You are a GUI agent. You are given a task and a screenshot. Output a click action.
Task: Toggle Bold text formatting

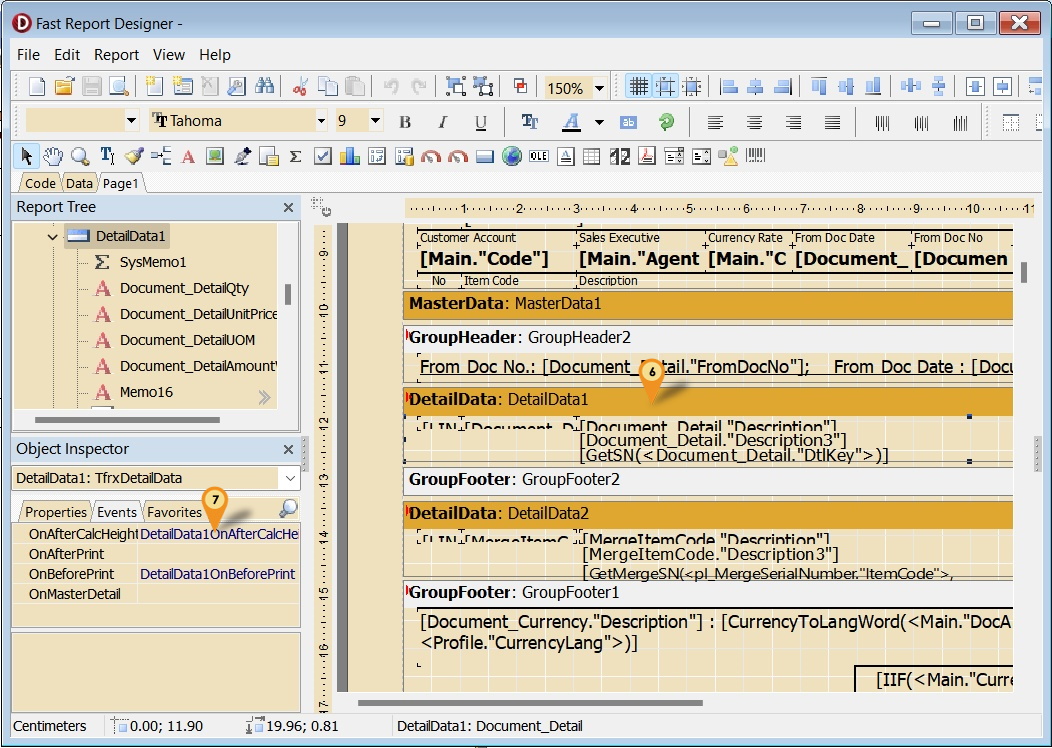tap(405, 122)
